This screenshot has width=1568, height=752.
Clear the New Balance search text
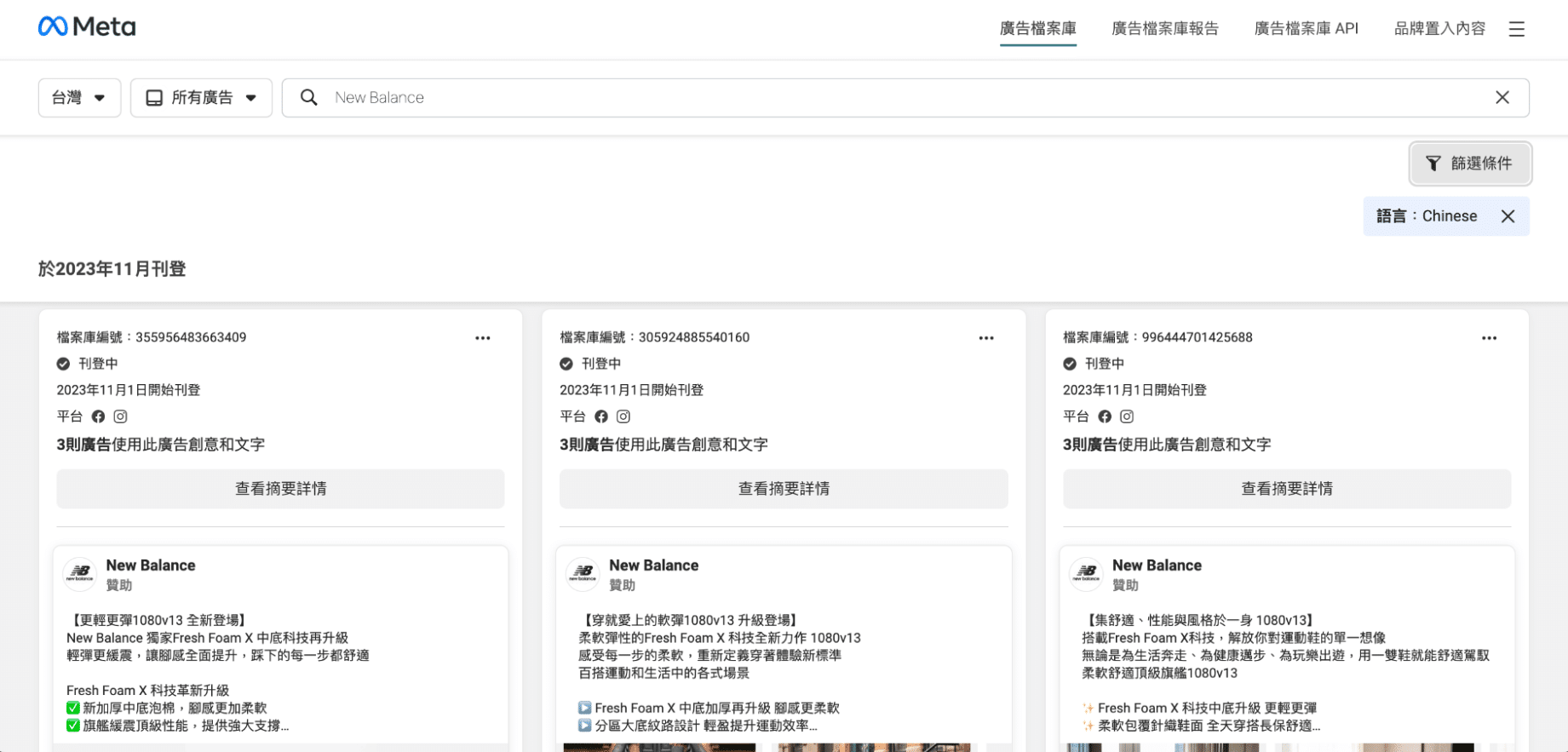pos(1502,97)
